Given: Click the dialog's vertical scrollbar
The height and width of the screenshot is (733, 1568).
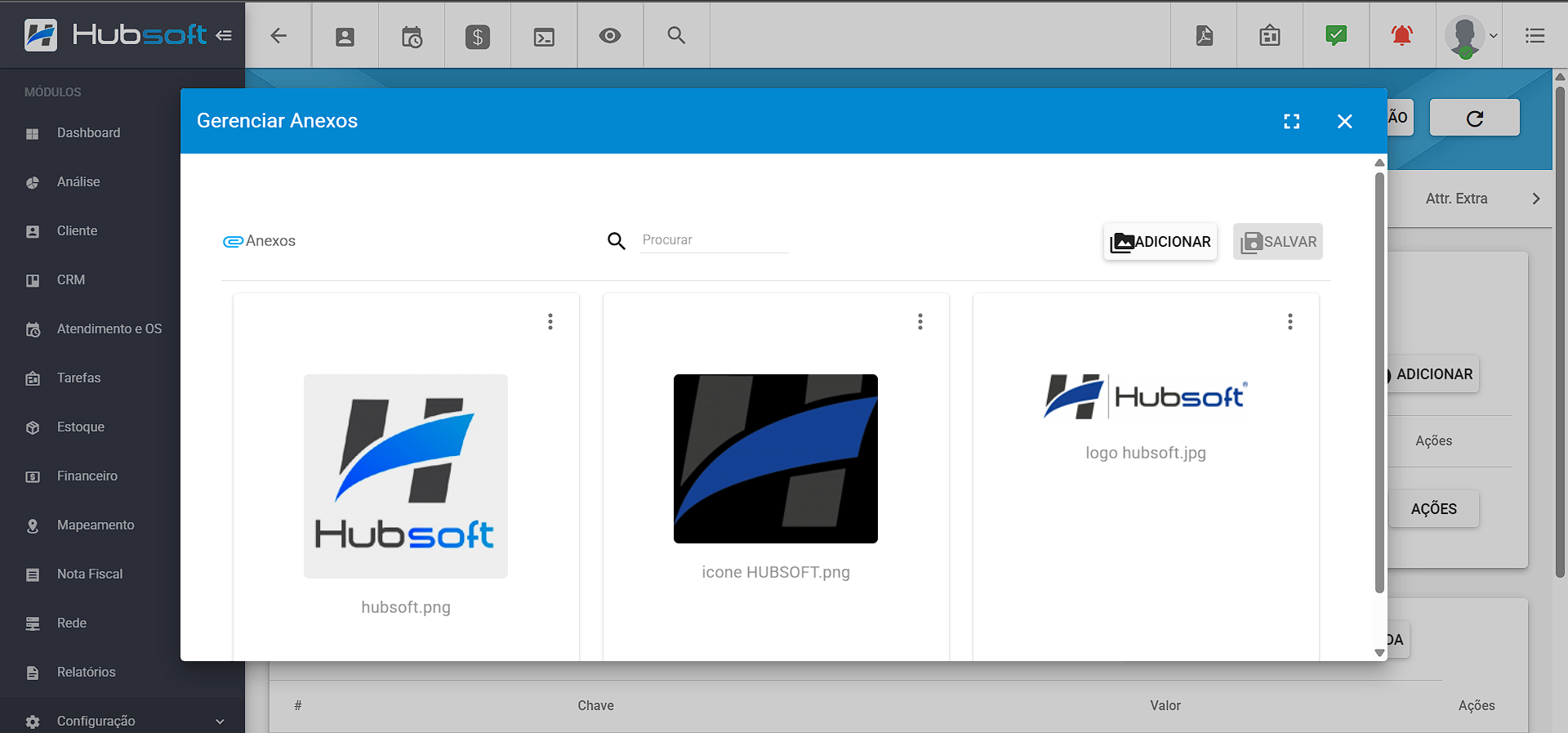Looking at the screenshot, I should pyautogui.click(x=1380, y=382).
